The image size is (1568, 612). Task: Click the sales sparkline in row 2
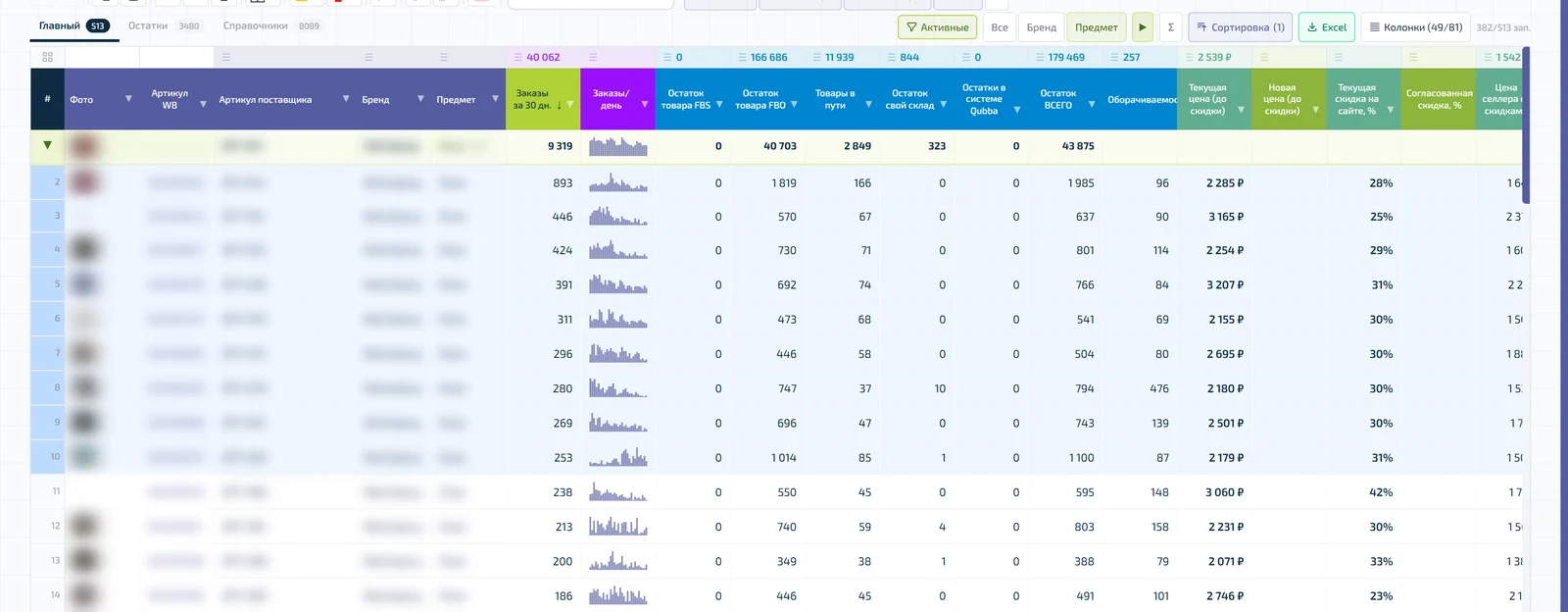click(618, 182)
